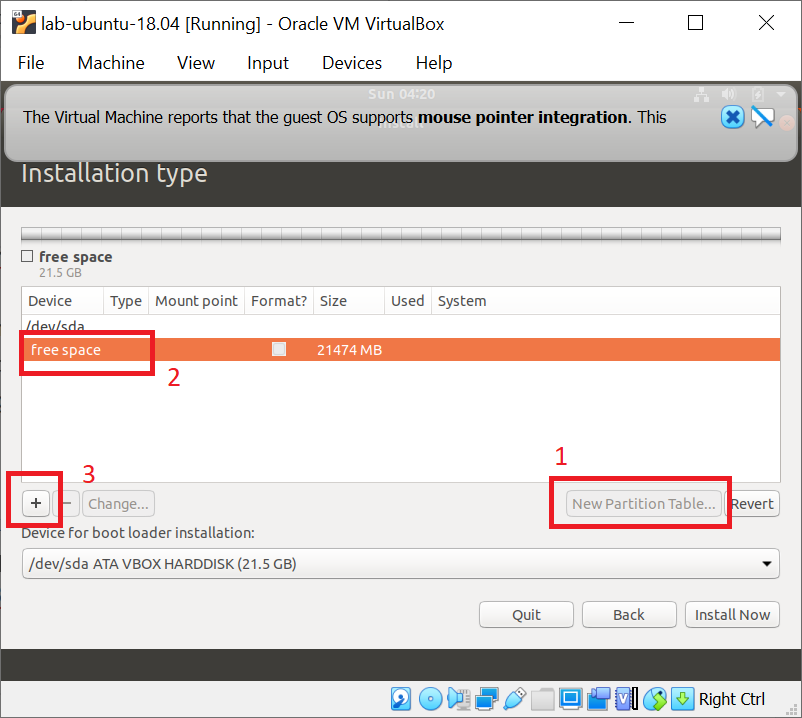The width and height of the screenshot is (802, 718).
Task: Click the free space legend square
Action: click(27, 256)
